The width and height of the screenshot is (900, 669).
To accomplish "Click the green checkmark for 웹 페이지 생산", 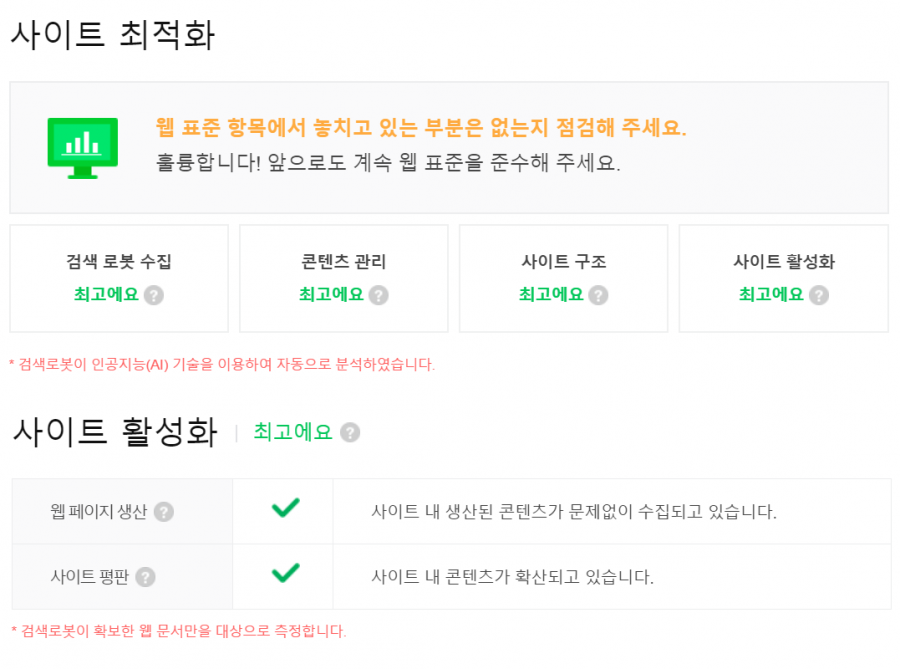I will click(285, 507).
